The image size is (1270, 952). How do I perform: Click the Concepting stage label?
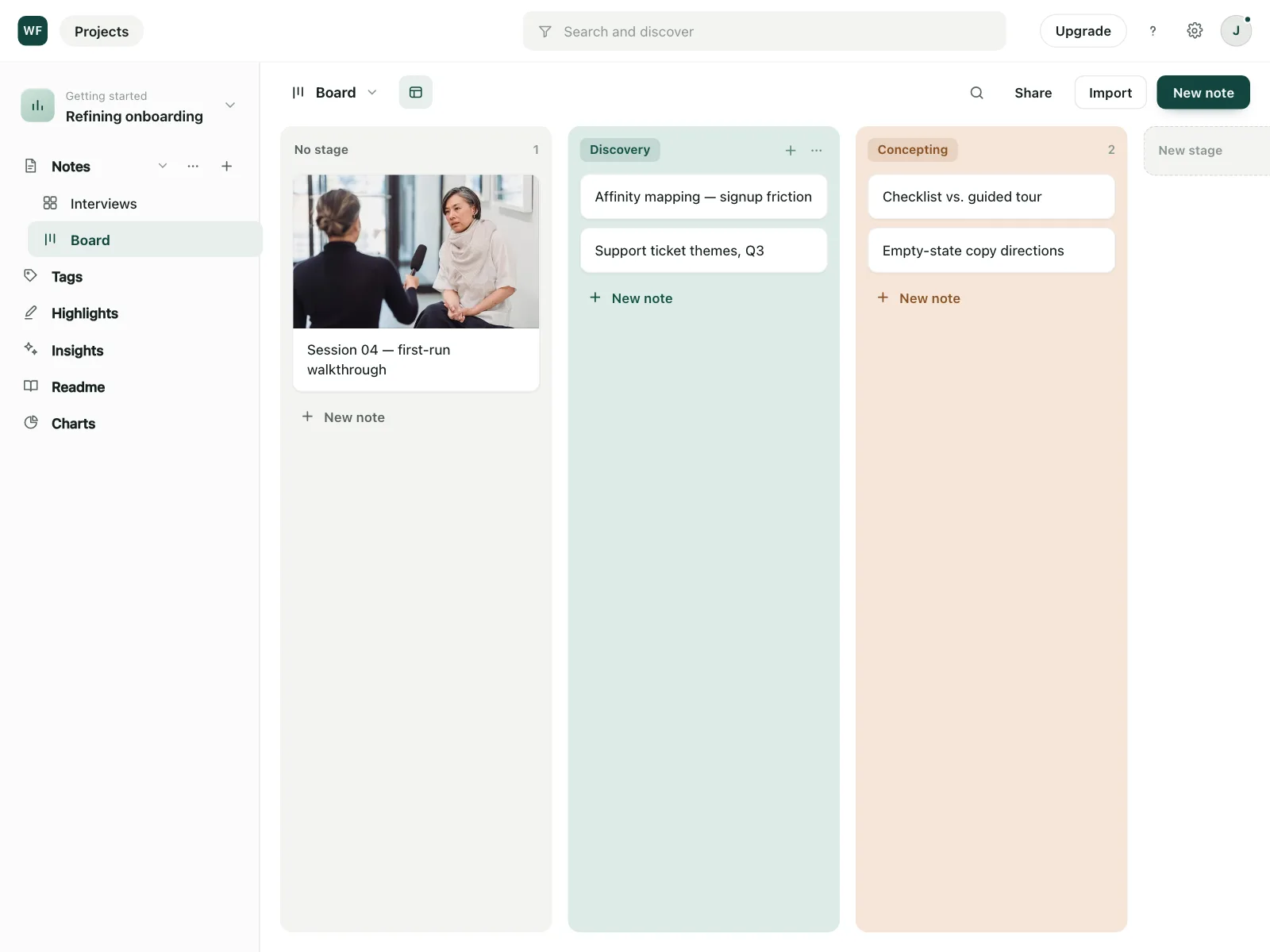[913, 150]
